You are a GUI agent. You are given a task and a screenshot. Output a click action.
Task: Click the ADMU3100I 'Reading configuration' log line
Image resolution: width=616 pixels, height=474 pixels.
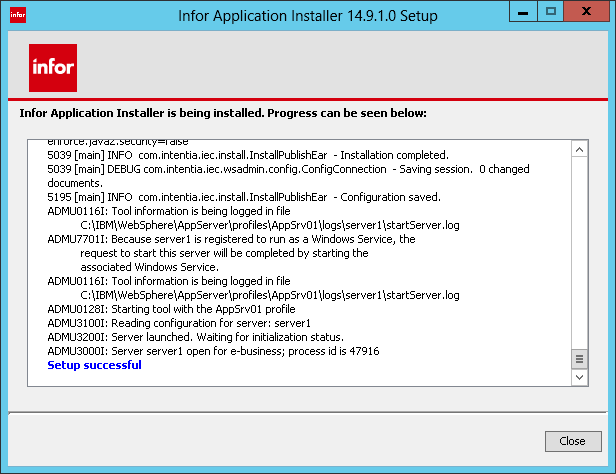pos(179,324)
